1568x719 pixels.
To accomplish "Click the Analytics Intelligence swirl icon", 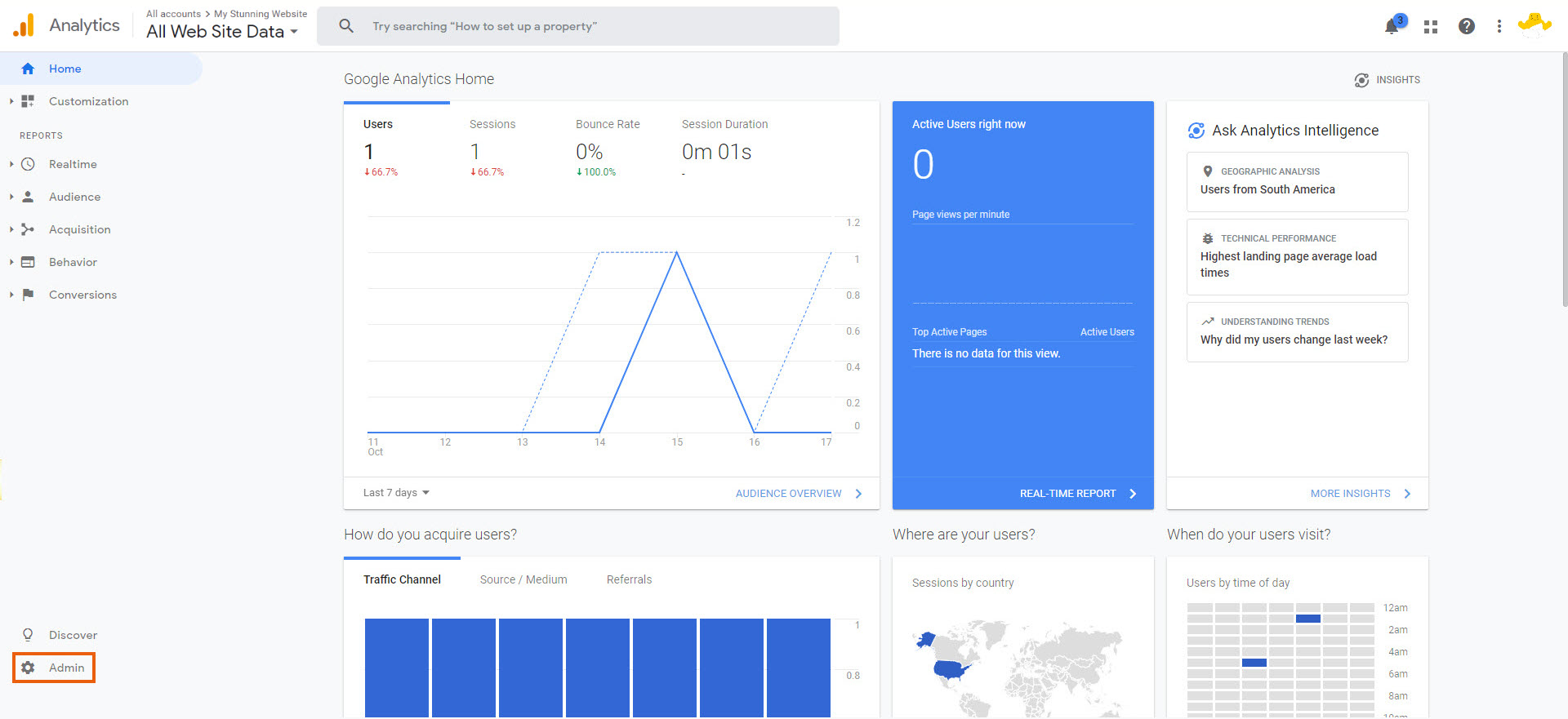I will point(1196,131).
